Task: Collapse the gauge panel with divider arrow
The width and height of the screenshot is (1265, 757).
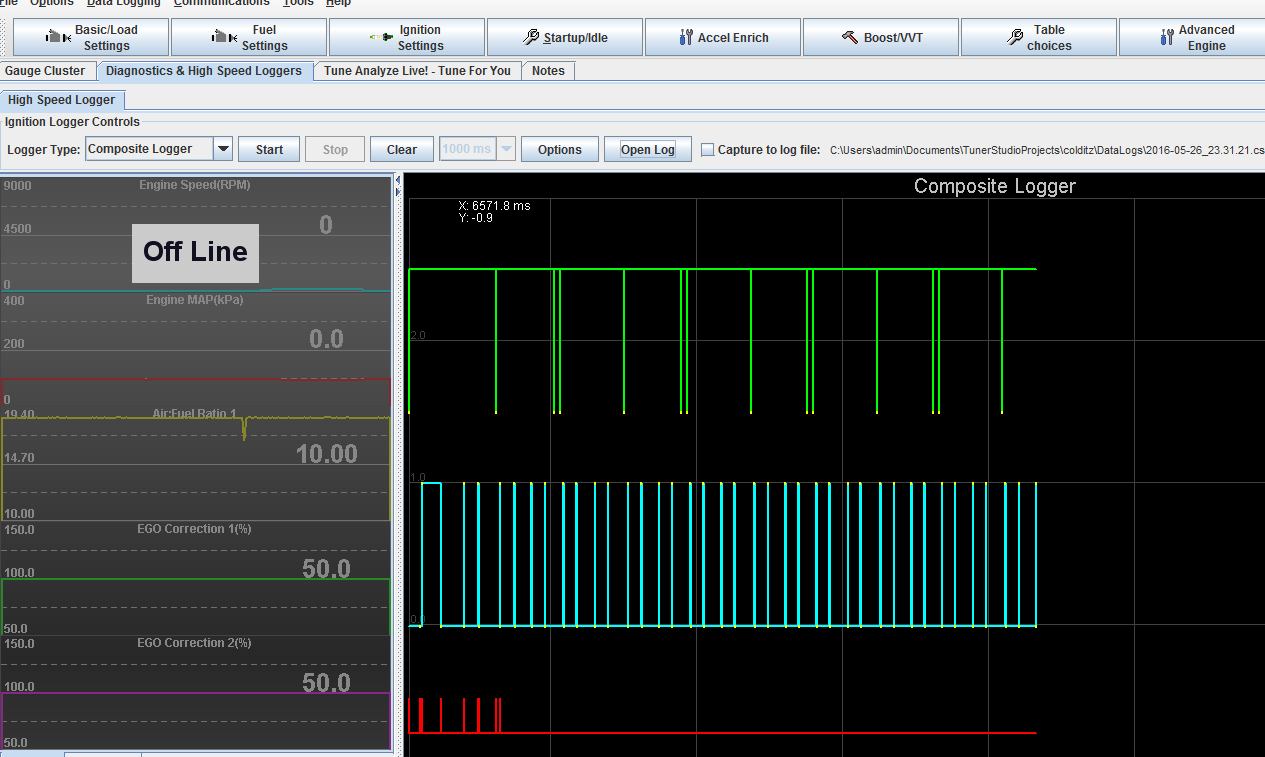Action: pyautogui.click(x=398, y=181)
